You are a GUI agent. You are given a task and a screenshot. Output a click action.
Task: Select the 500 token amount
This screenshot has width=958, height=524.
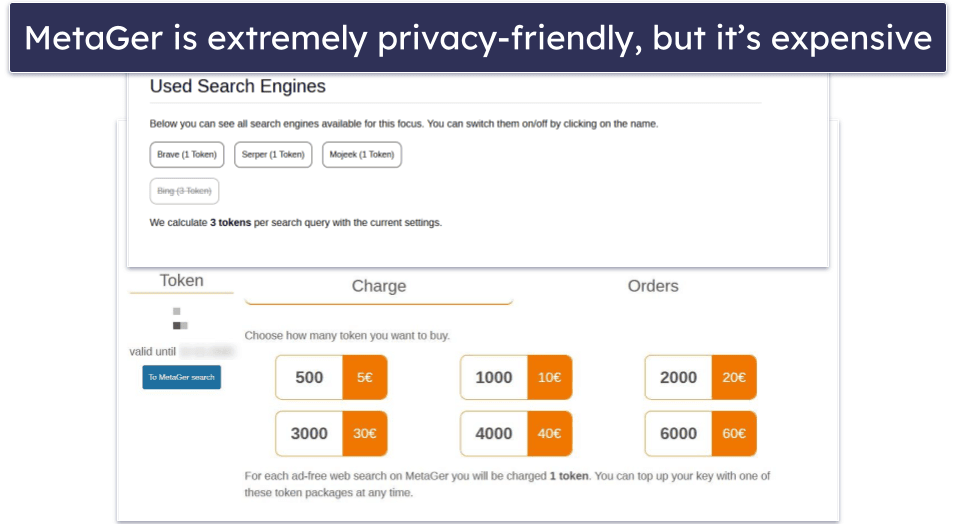tap(310, 378)
